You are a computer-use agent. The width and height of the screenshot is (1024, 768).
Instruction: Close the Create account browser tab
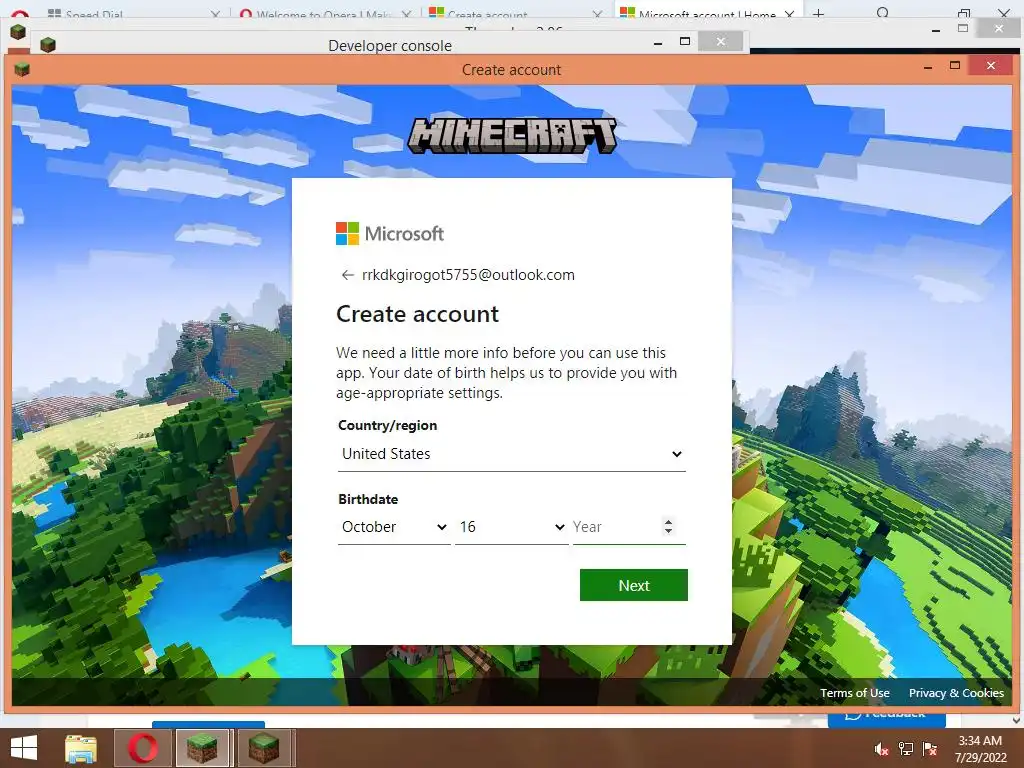coord(597,14)
